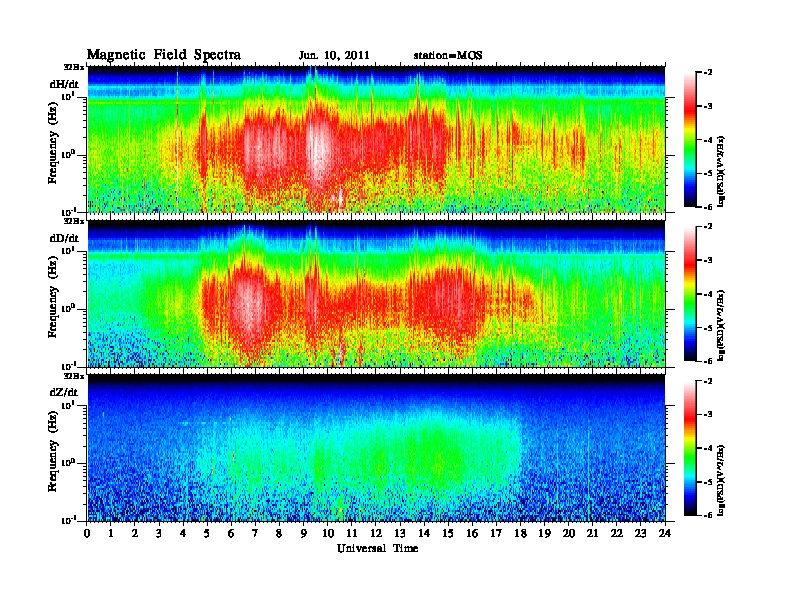Viewport: 792px width, 612px height.
Task: Click the "-6" tick on dH/dt color bar
Action: [x=708, y=207]
